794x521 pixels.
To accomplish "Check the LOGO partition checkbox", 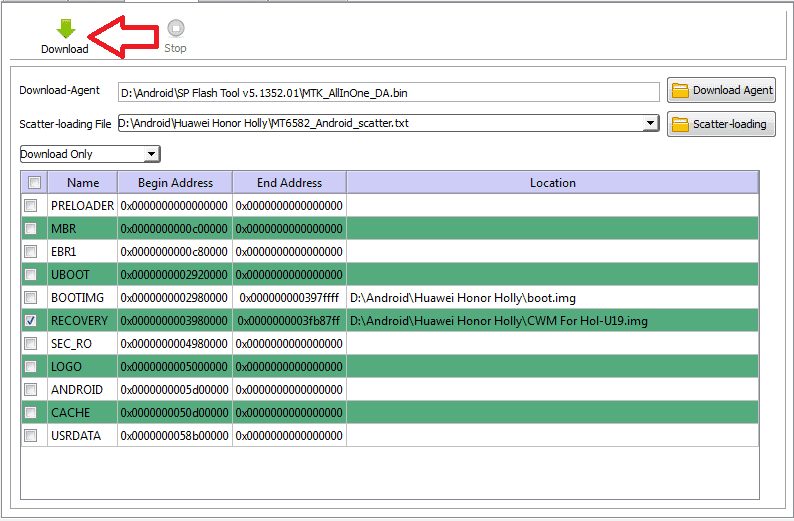I will (31, 366).
